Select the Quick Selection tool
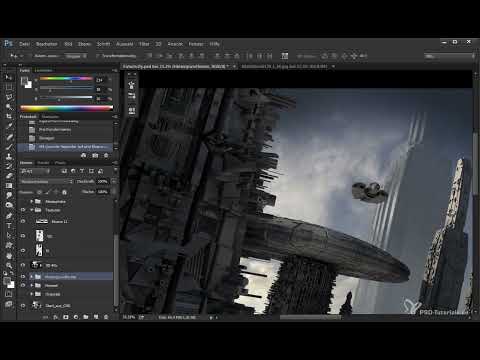The width and height of the screenshot is (480, 360). pyautogui.click(x=9, y=107)
